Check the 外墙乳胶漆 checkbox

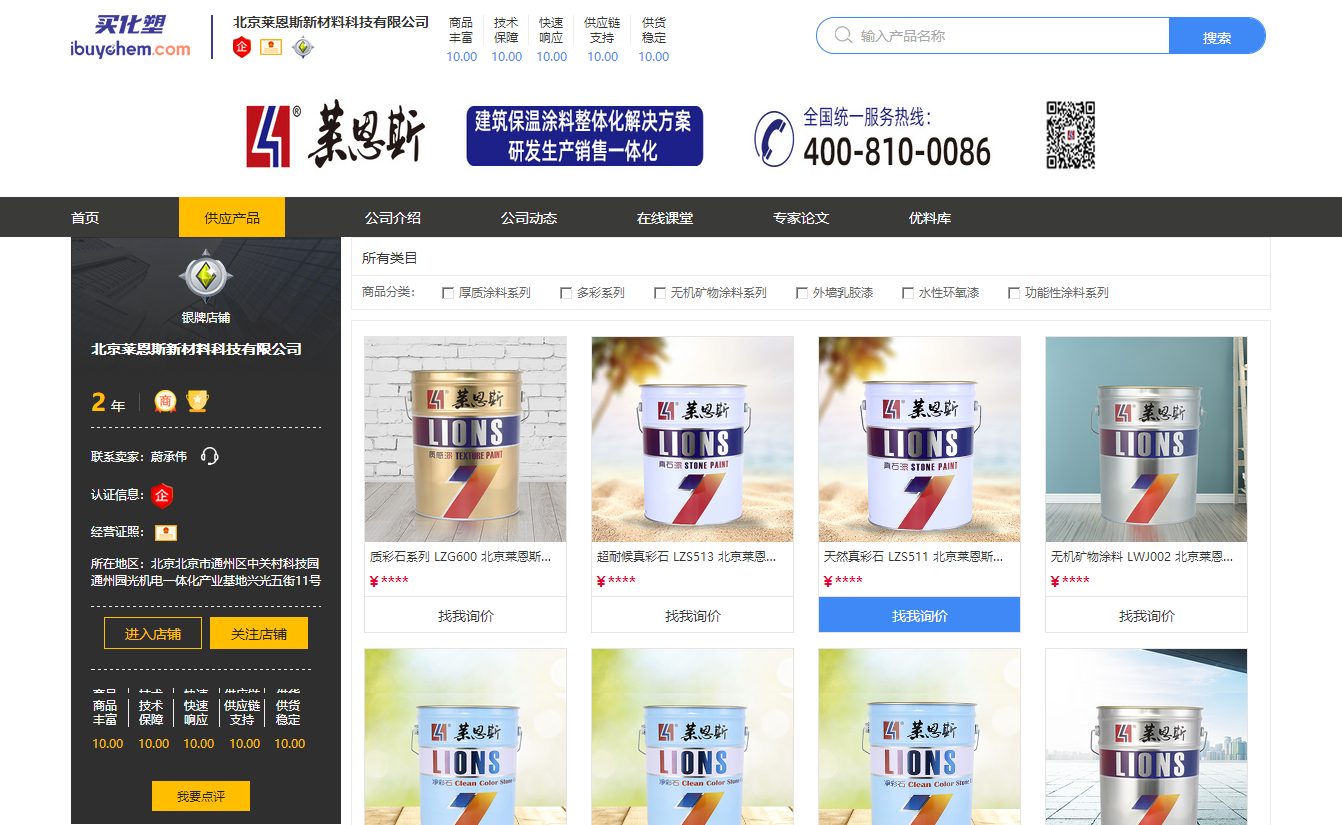point(802,293)
